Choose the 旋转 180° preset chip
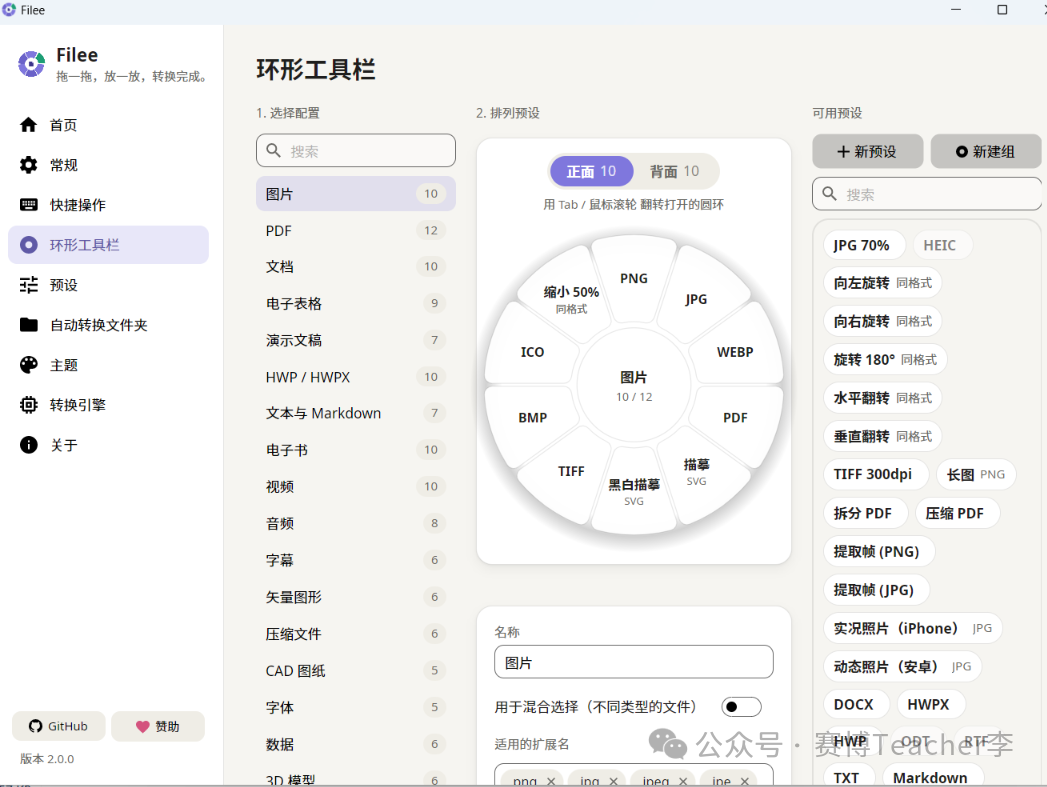The image size is (1047, 787). [885, 360]
